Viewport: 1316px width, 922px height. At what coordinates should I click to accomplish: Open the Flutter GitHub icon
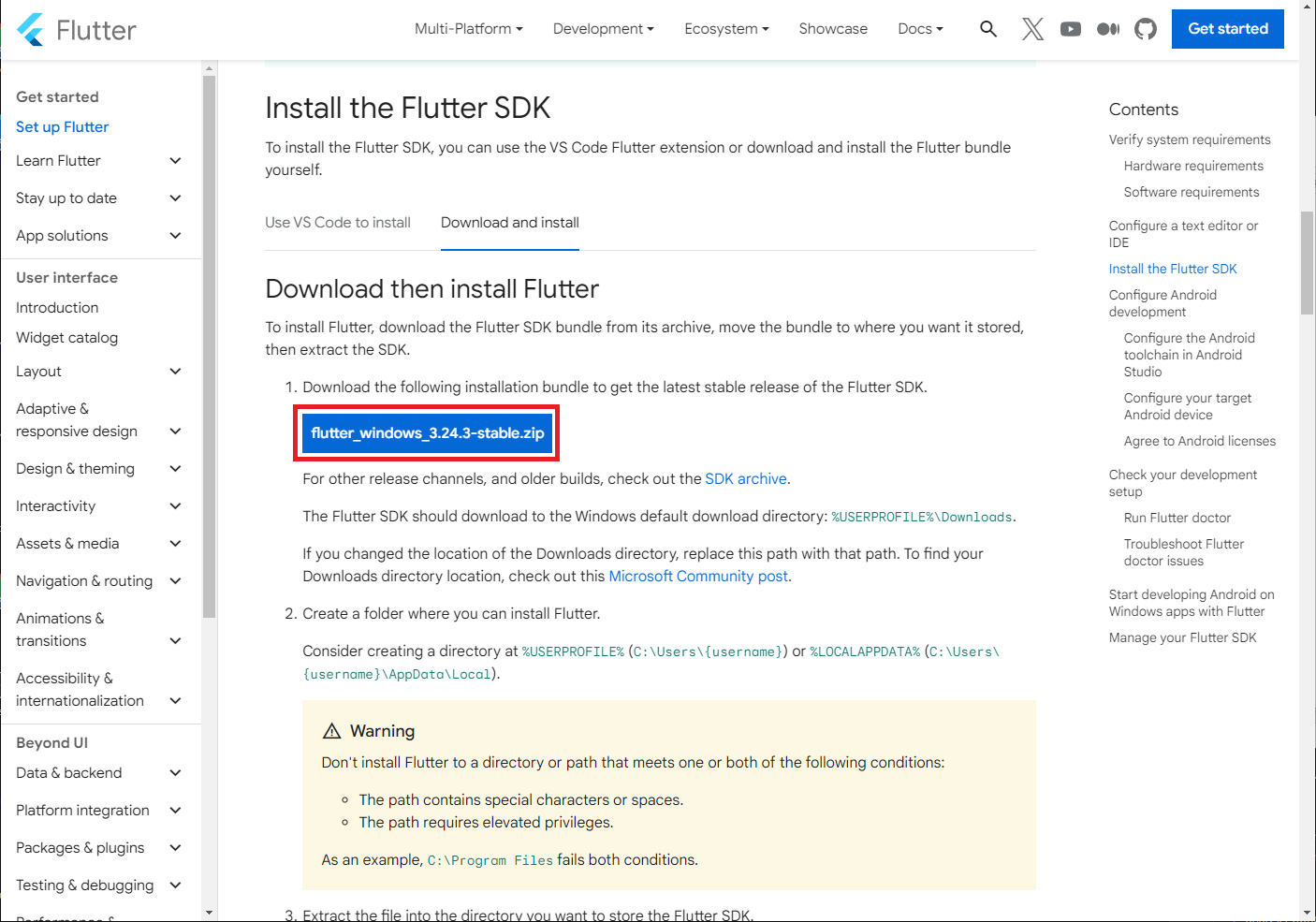(1145, 29)
